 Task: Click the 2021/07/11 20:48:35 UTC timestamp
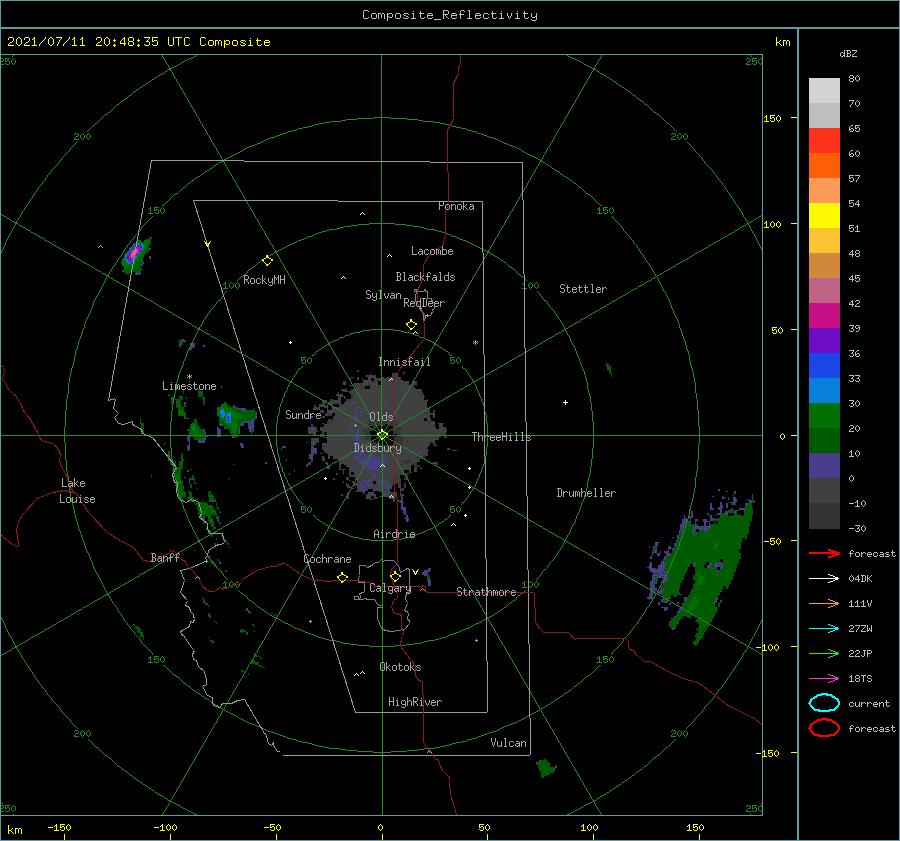coord(139,42)
